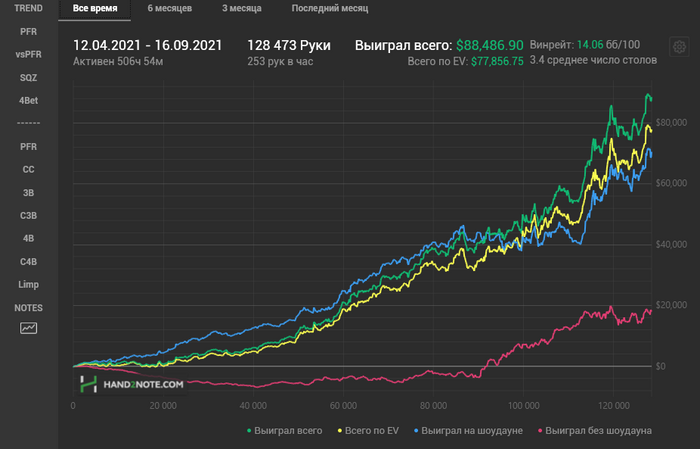This screenshot has width=700, height=449.
Task: Click the chart icon below NOTES
Action: [x=29, y=328]
